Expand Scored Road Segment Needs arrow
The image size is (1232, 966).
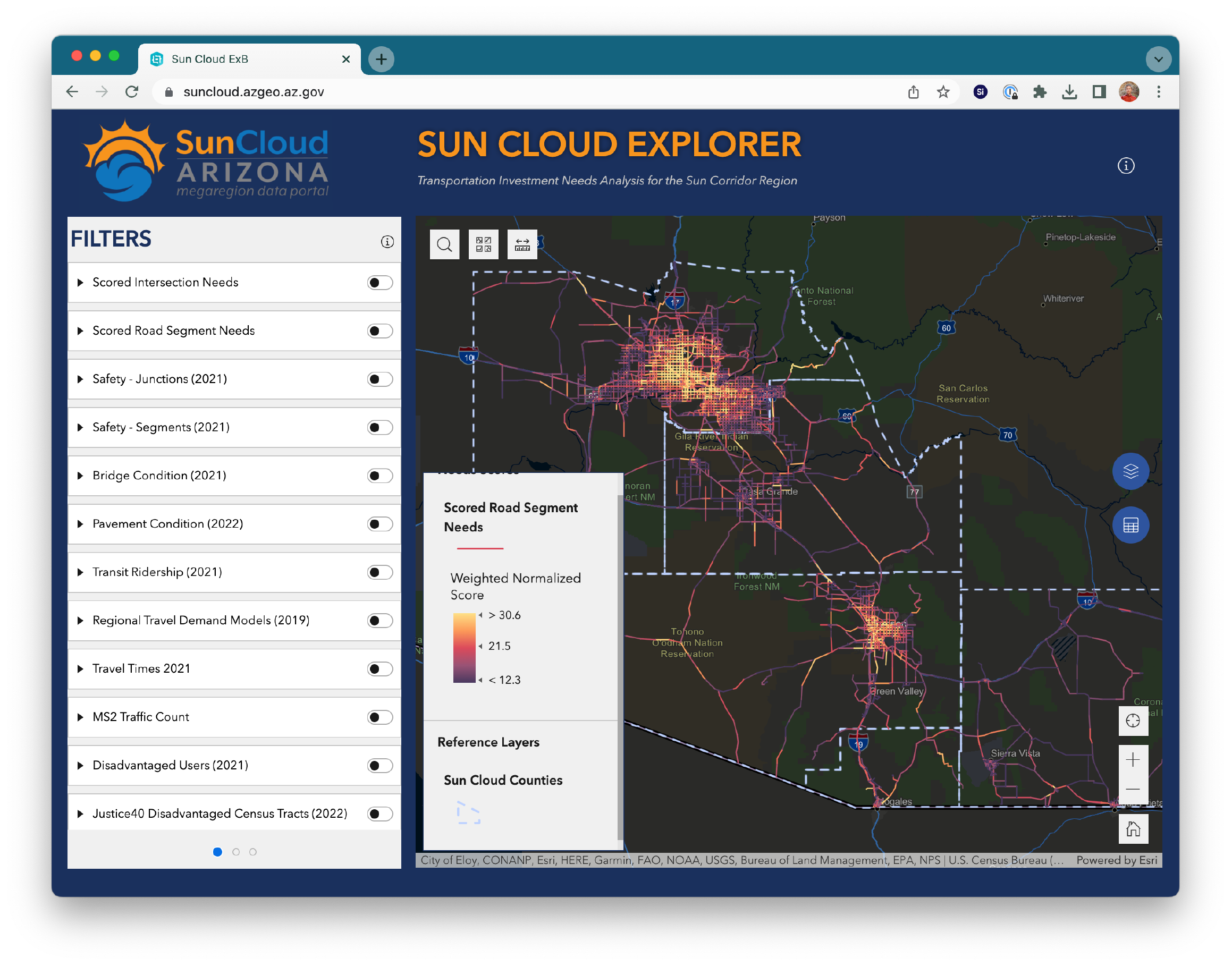[80, 331]
